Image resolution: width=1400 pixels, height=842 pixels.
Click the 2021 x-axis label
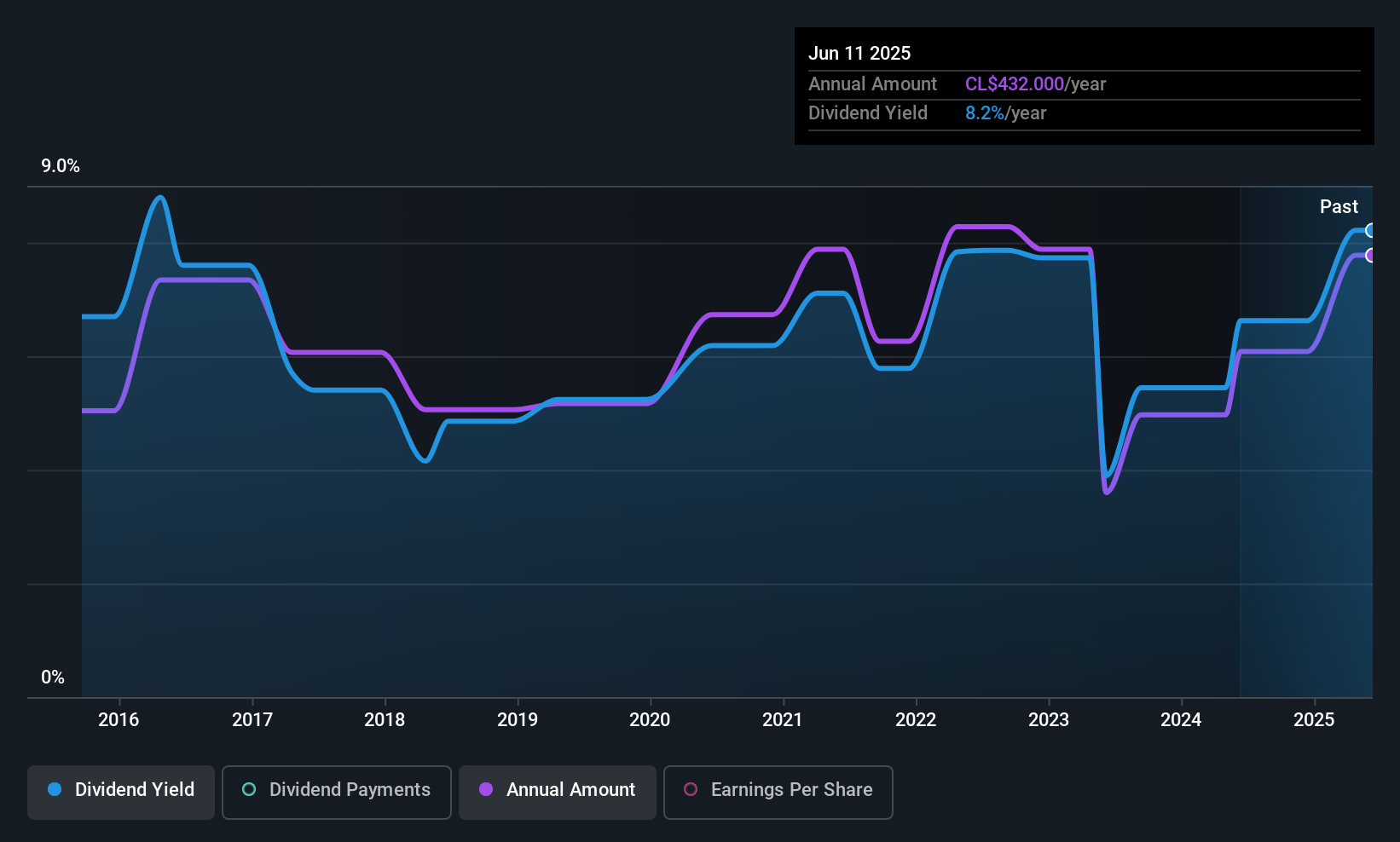tap(783, 720)
